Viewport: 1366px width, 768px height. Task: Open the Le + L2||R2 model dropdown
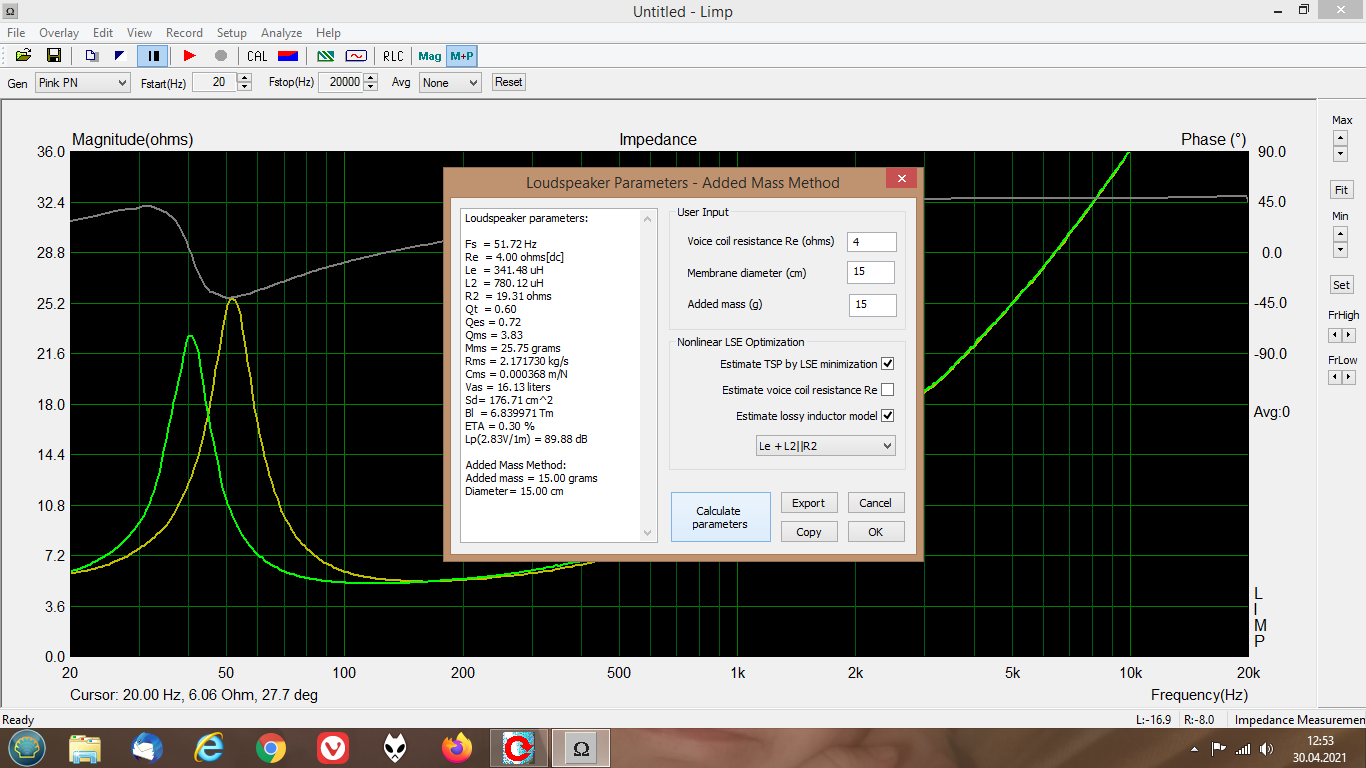826,446
